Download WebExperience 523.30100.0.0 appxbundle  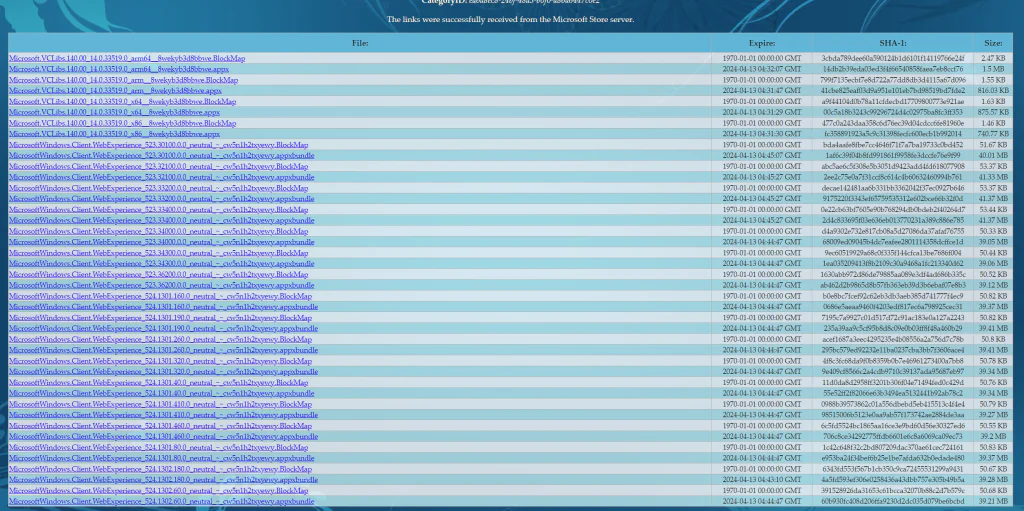pos(161,156)
